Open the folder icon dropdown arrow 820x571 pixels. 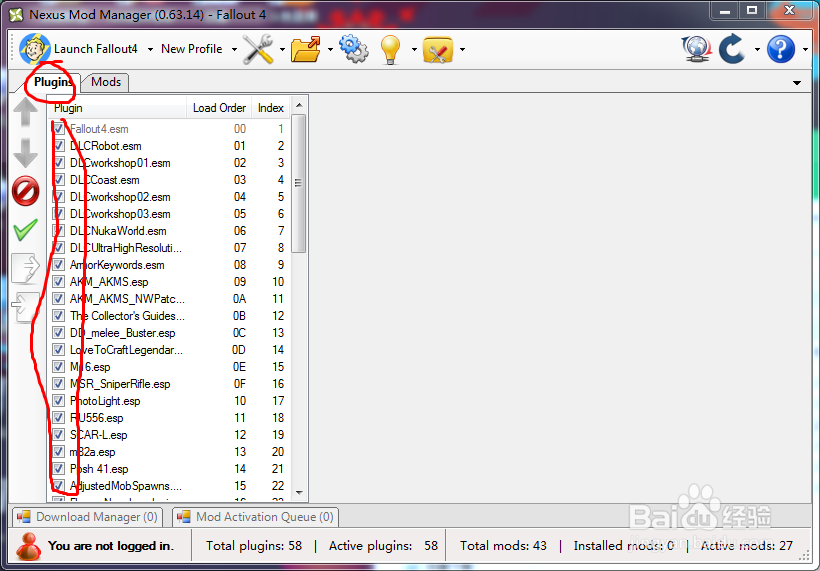click(330, 50)
